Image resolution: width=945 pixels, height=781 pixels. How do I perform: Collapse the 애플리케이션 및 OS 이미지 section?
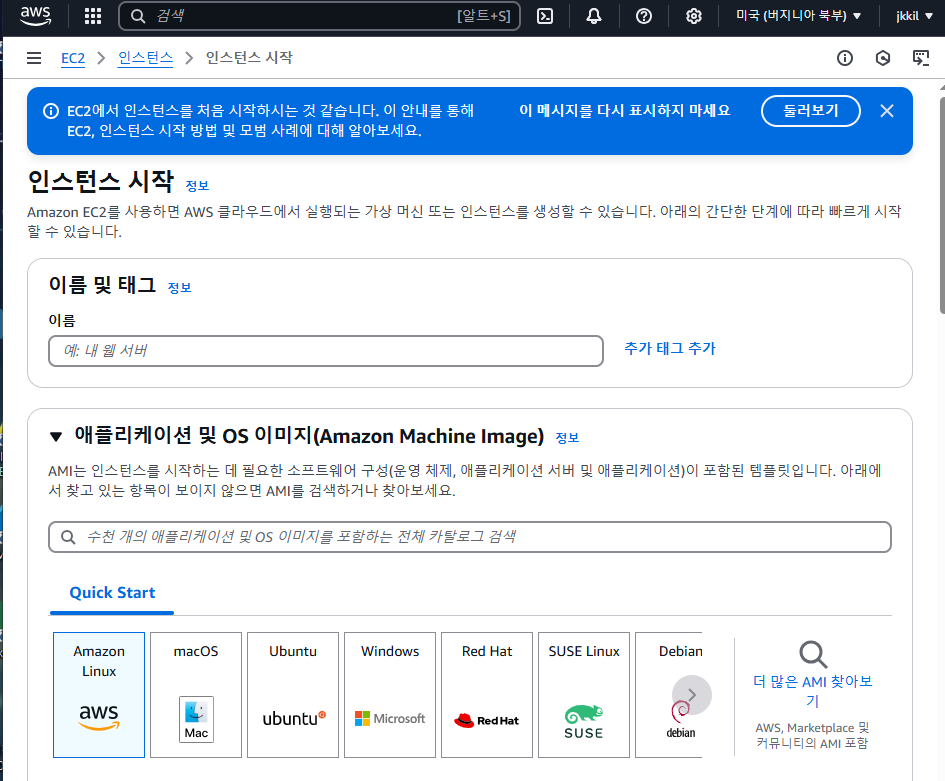(x=56, y=436)
